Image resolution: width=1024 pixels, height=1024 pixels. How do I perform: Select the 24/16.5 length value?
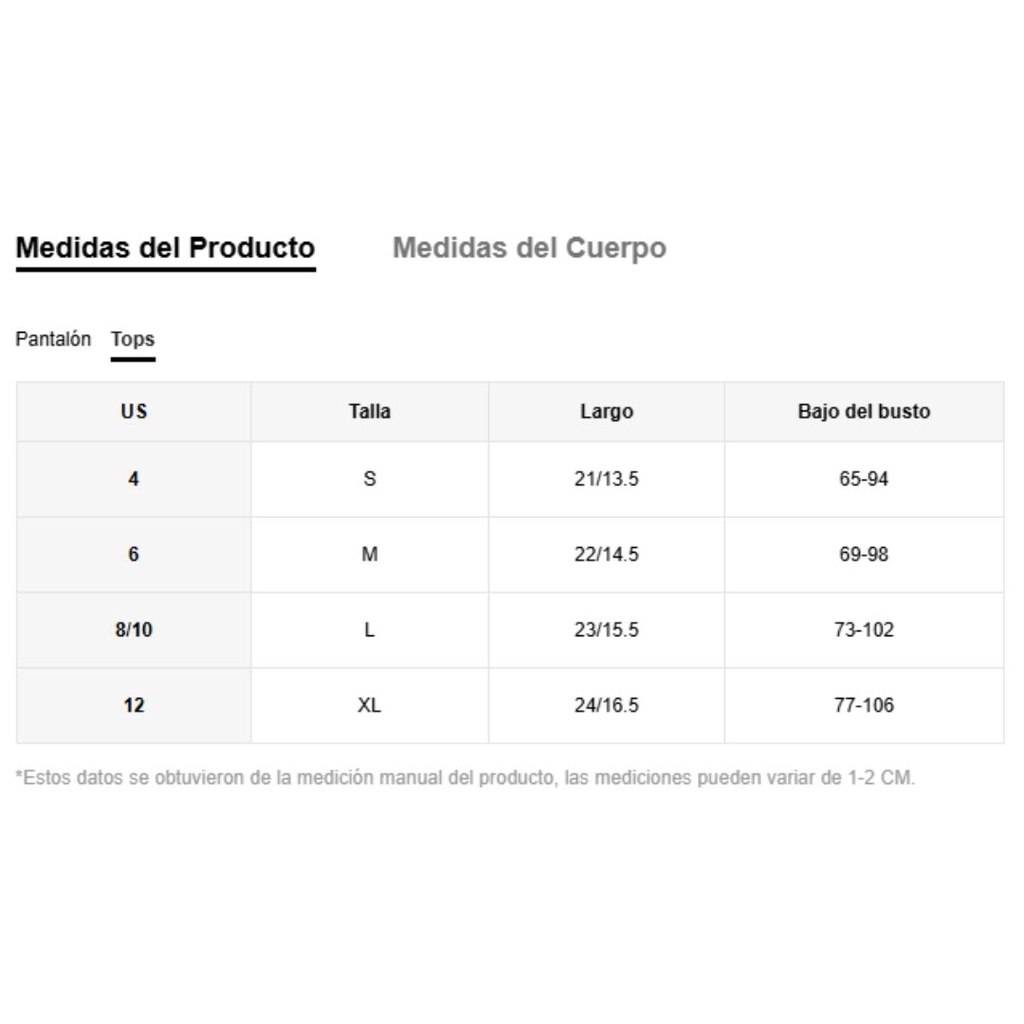tap(606, 705)
